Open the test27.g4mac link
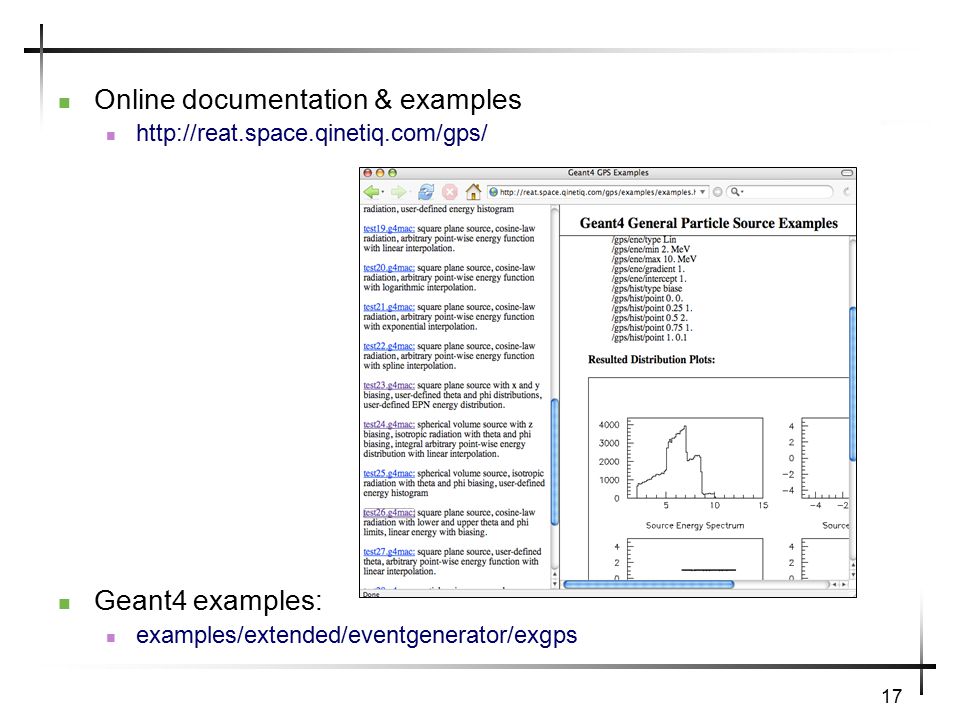 coord(389,552)
